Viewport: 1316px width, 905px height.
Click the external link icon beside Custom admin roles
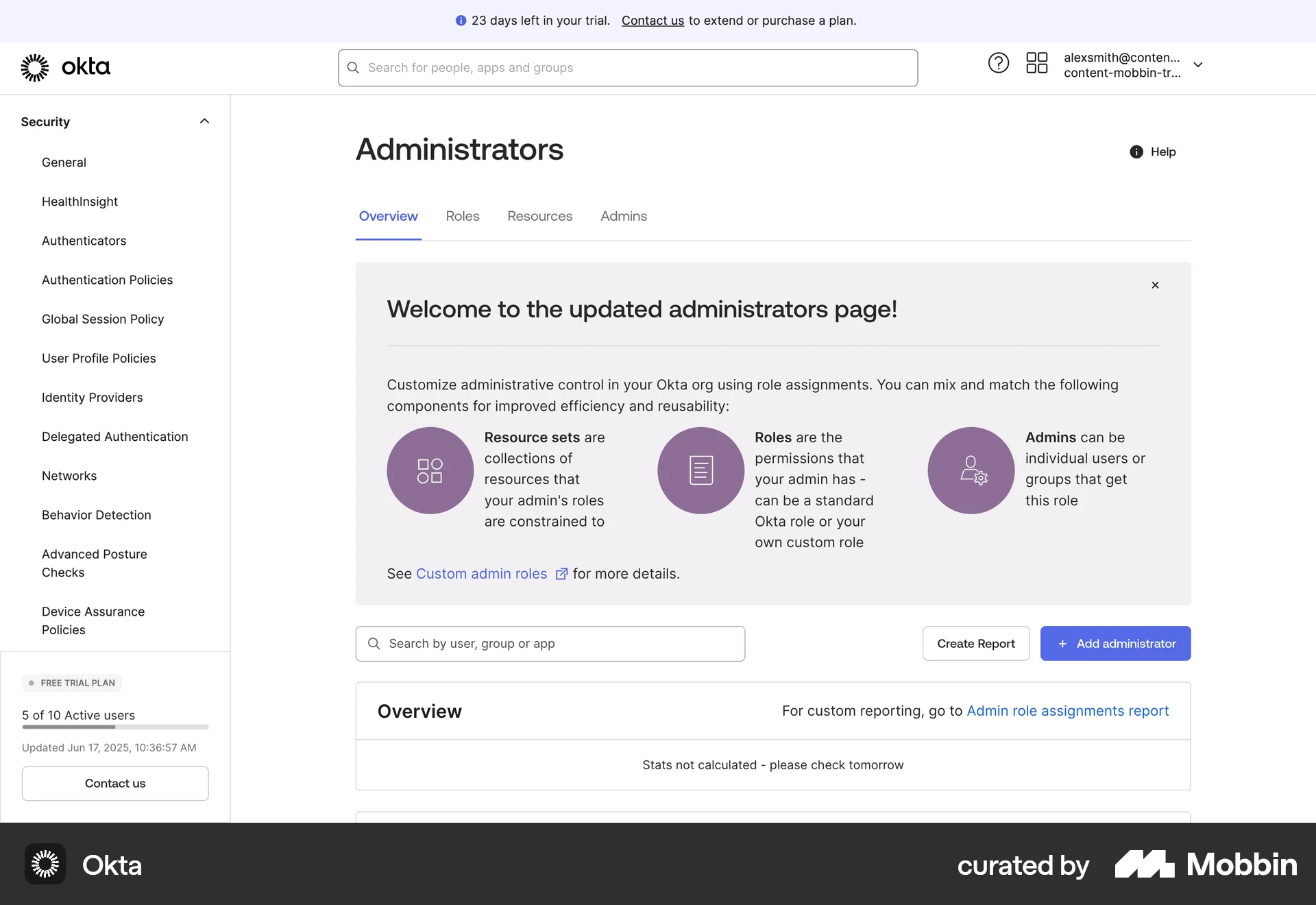coord(562,574)
